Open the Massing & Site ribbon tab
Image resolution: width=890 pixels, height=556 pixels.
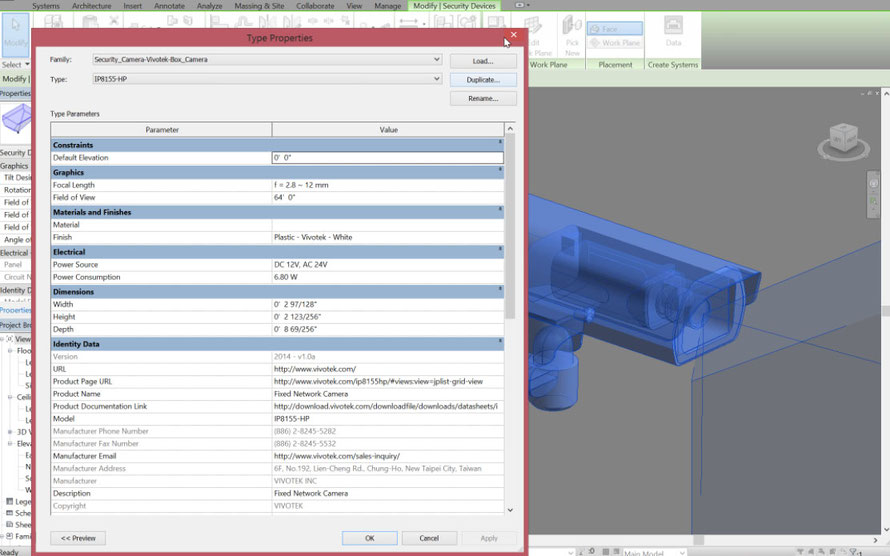259,6
